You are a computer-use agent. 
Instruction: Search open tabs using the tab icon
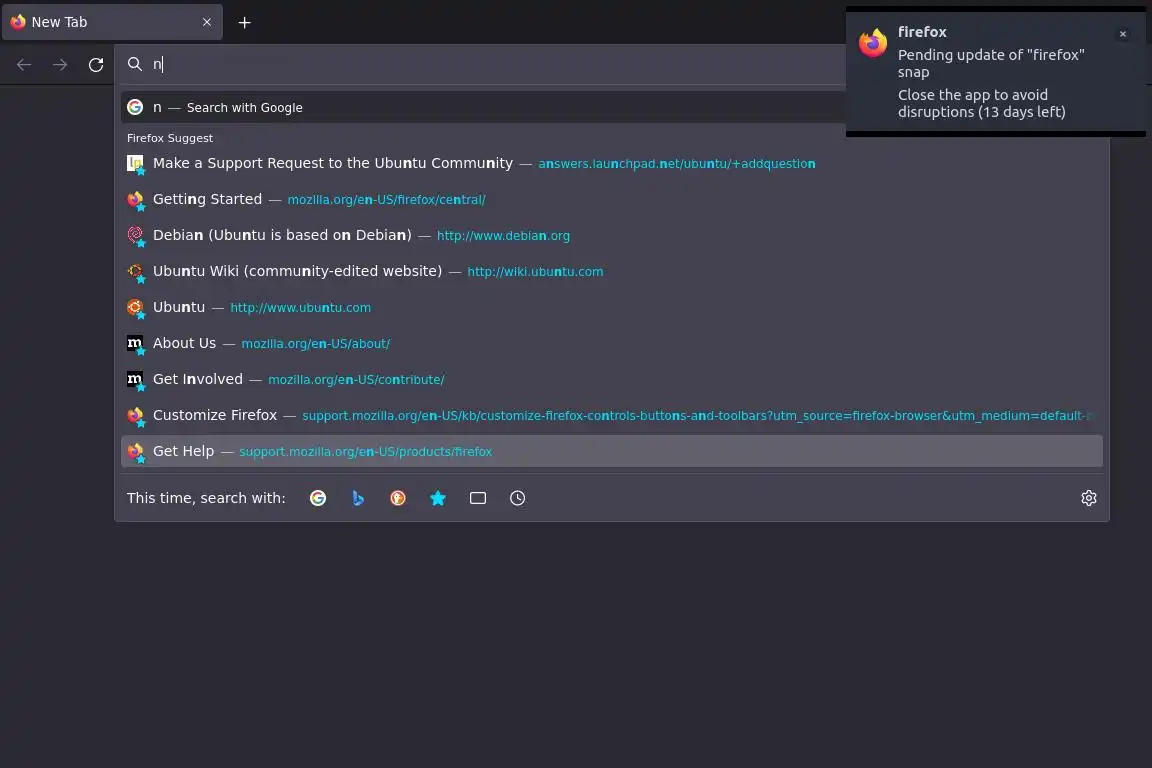(x=478, y=498)
